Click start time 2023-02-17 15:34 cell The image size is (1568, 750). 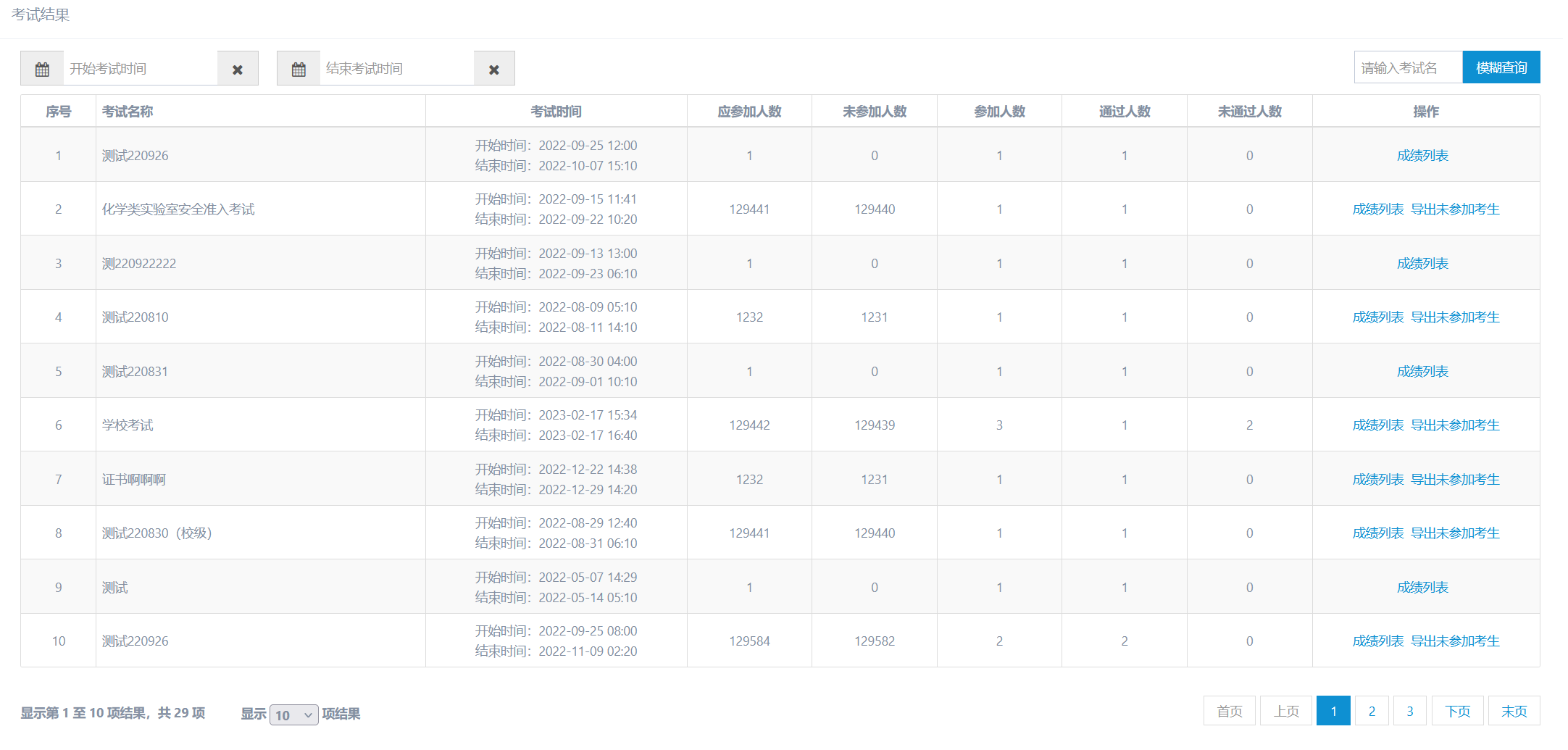click(x=556, y=415)
